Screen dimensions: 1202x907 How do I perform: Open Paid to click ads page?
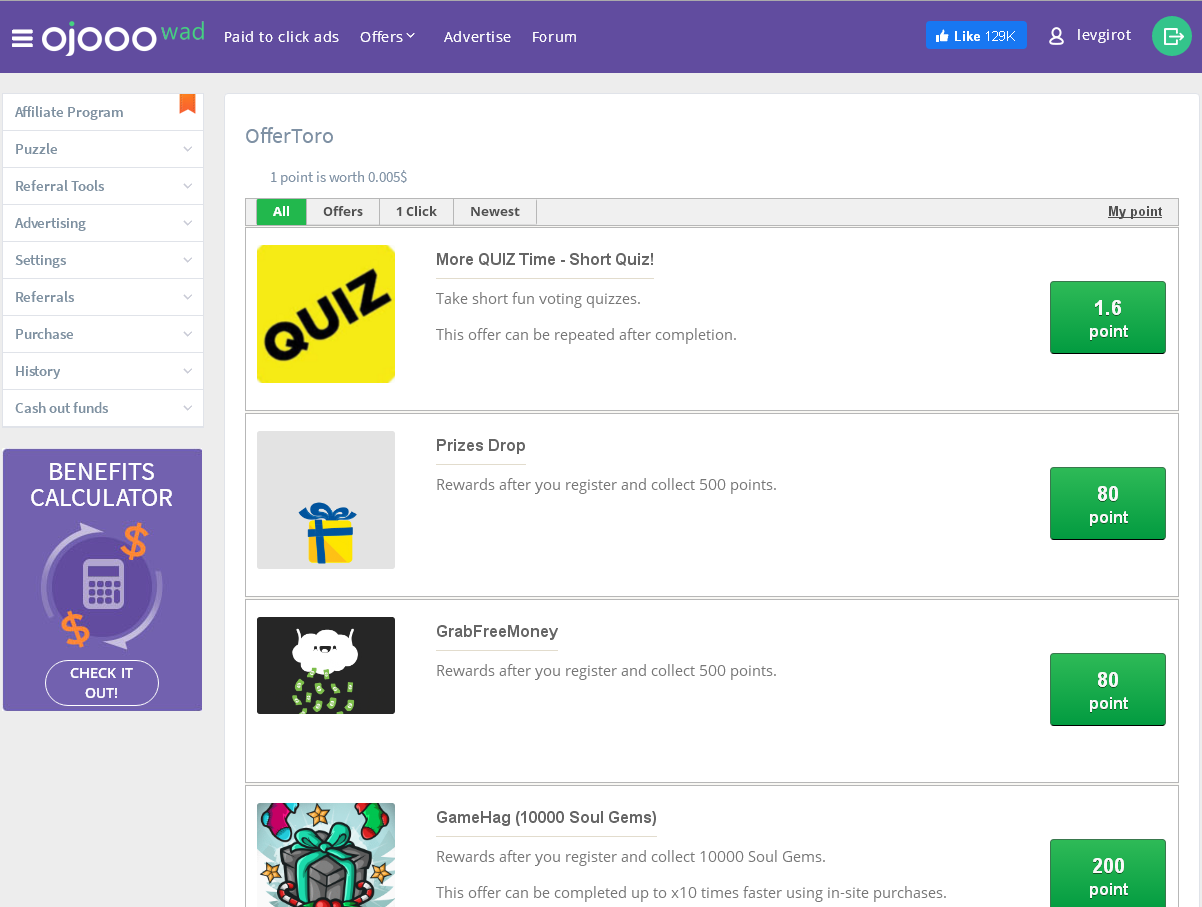click(x=281, y=37)
